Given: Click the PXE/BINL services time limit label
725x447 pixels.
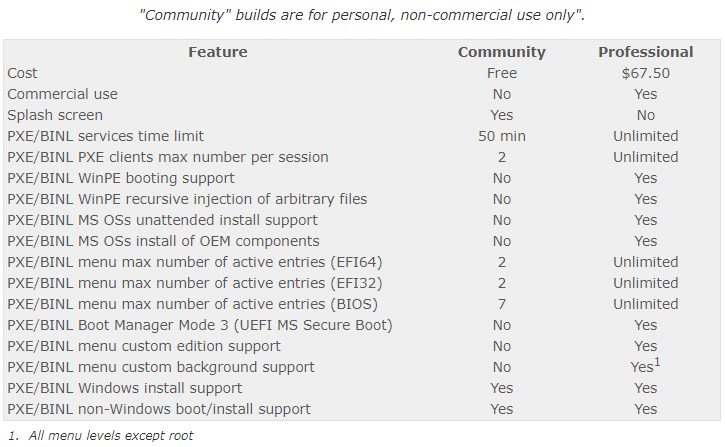Looking at the screenshot, I should (105, 136).
